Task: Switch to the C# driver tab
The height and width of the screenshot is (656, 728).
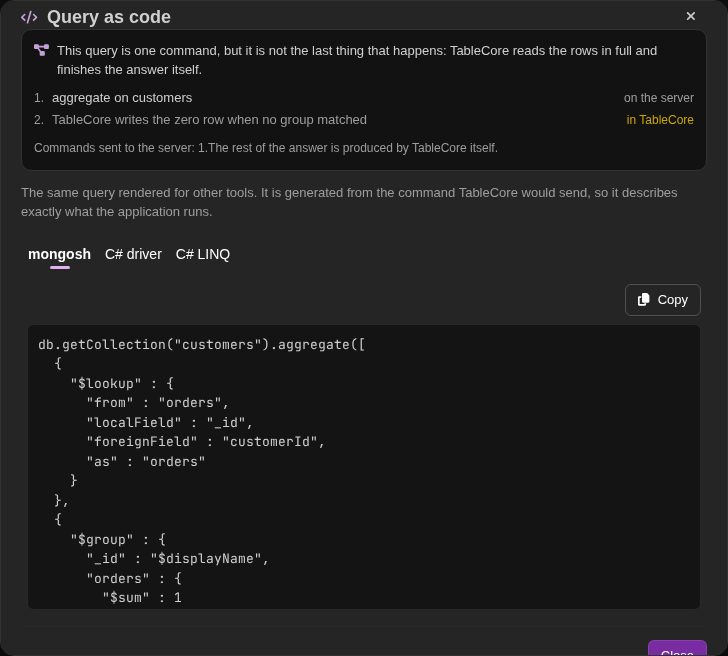Action: tap(133, 254)
